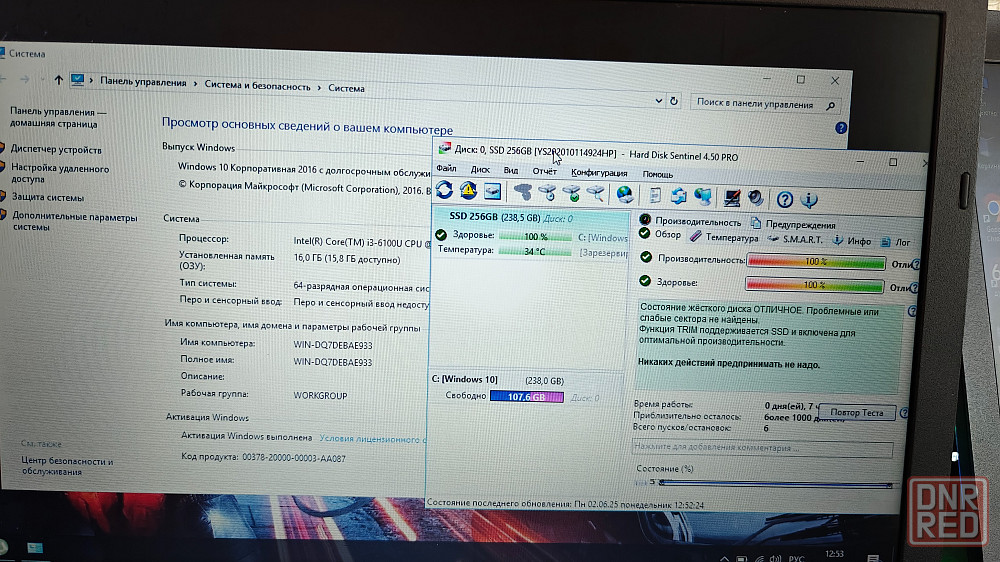Open the Файл menu in Hard Disk Sentinel
1000x562 pixels.
click(x=446, y=168)
